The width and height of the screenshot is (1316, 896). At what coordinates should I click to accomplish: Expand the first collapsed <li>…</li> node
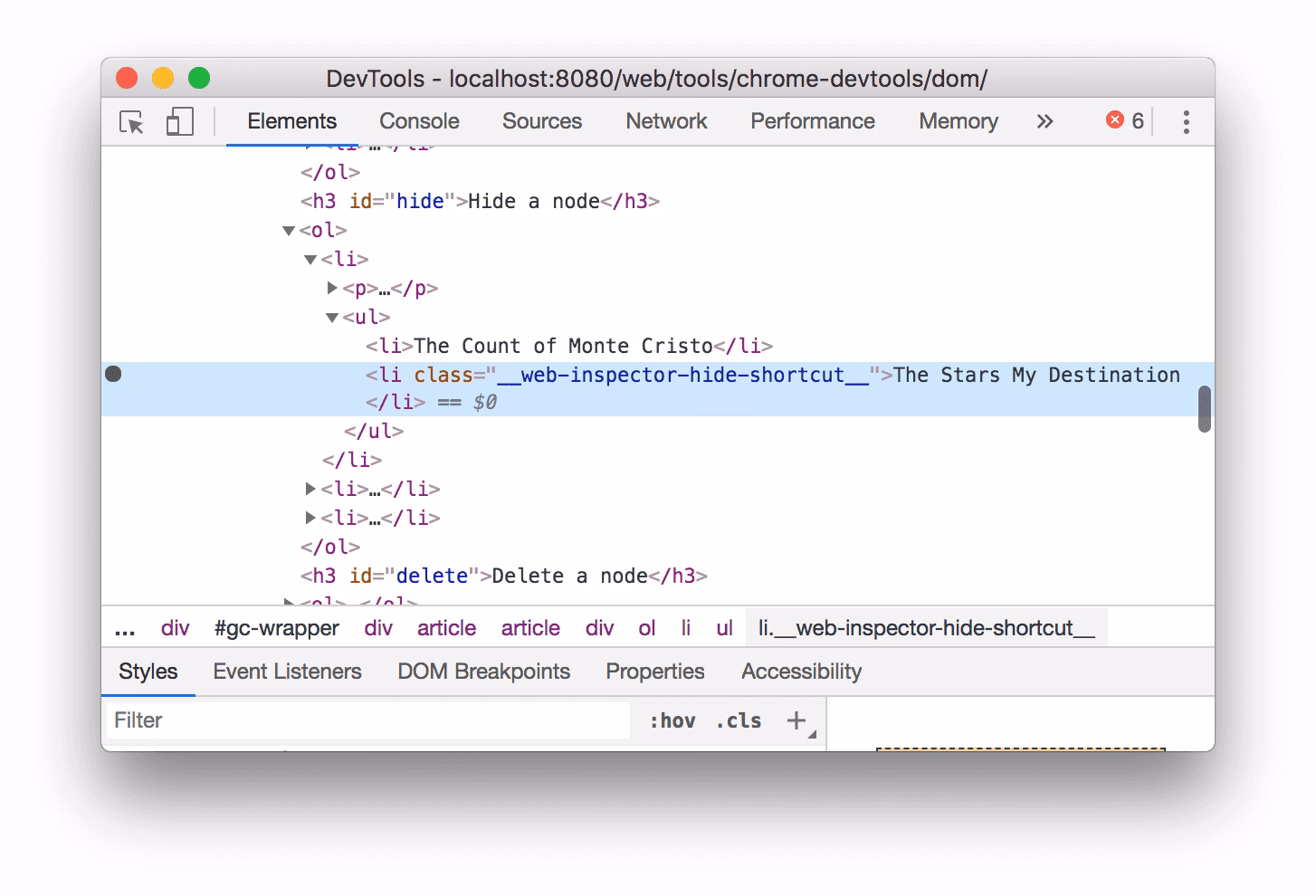(x=310, y=489)
